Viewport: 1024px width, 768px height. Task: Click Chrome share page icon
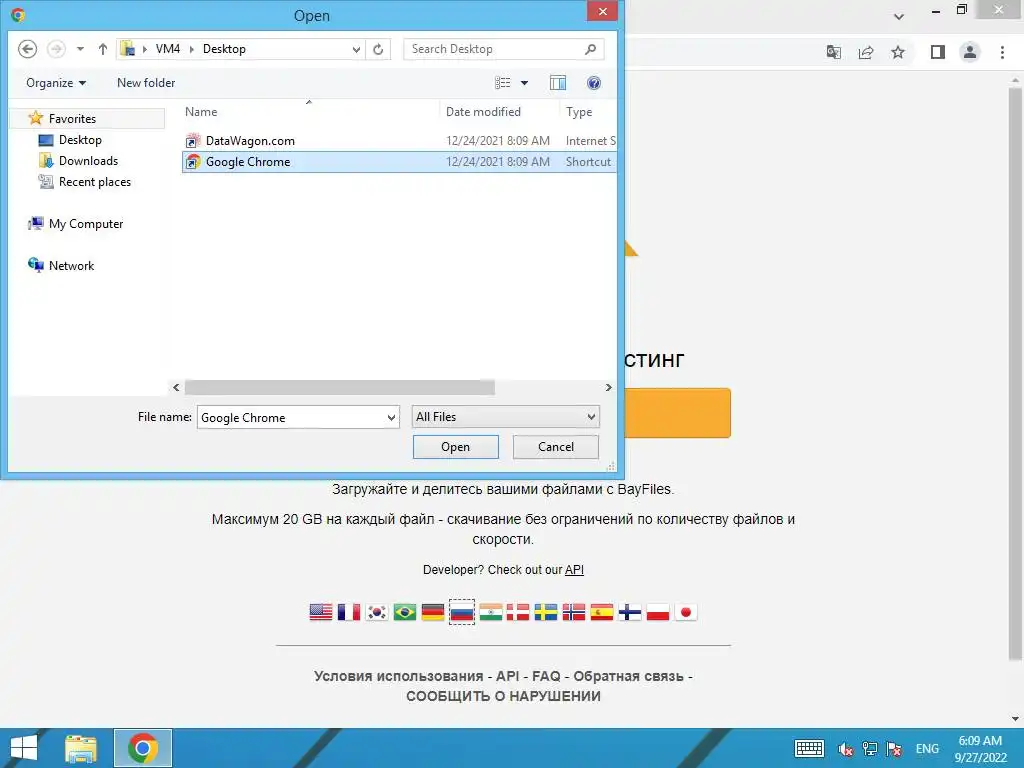coord(866,52)
